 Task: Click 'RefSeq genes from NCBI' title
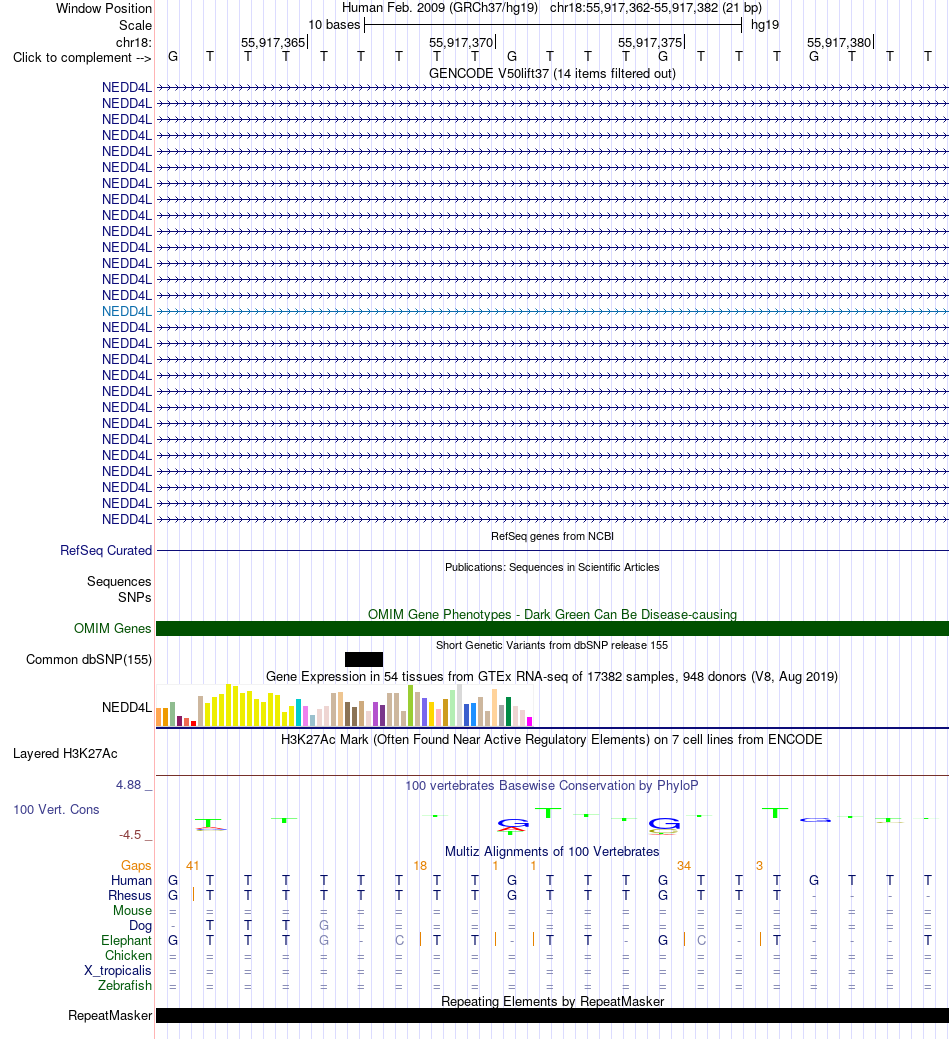(x=552, y=536)
